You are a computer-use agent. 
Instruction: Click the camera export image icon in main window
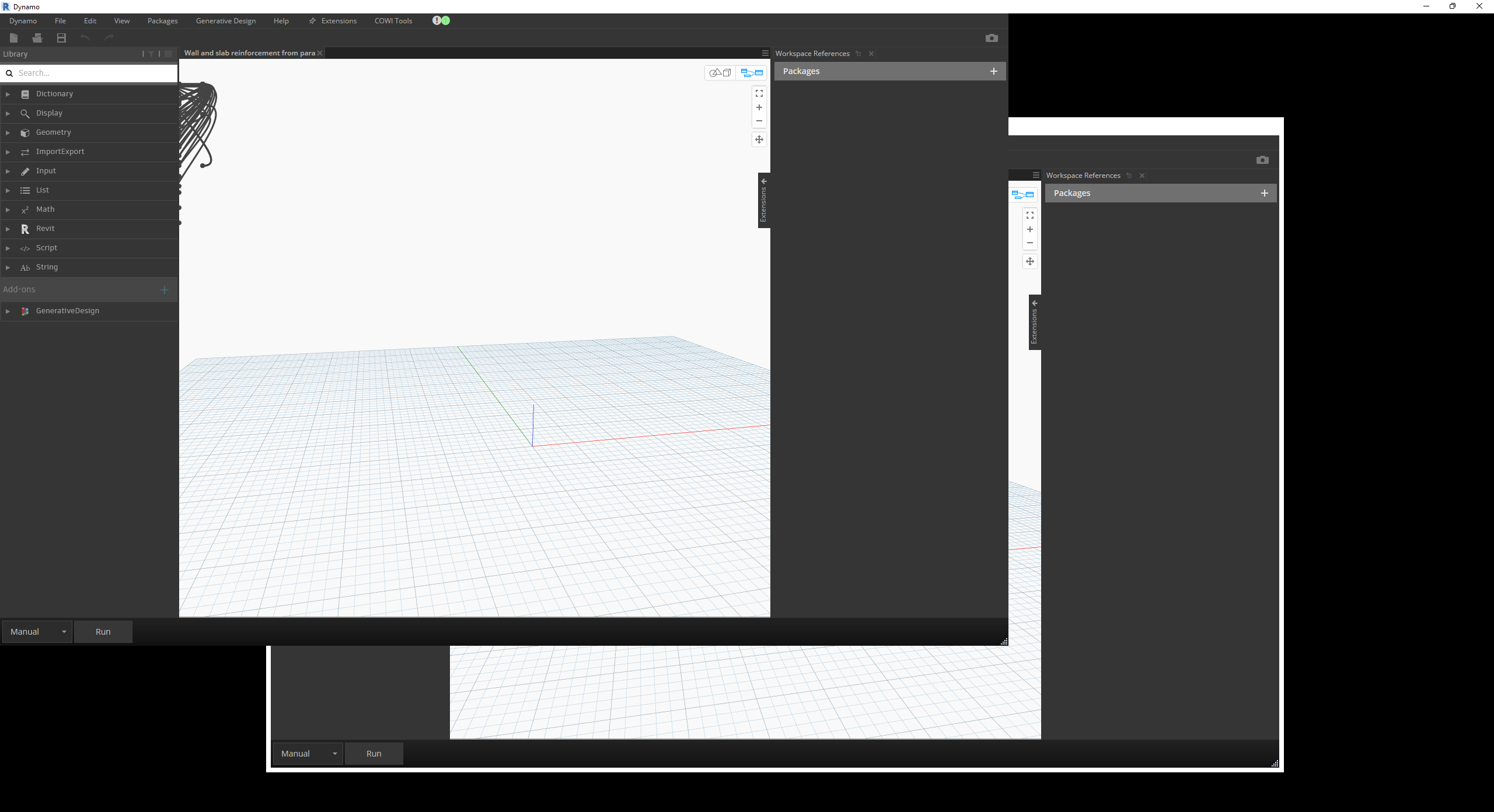tap(992, 38)
